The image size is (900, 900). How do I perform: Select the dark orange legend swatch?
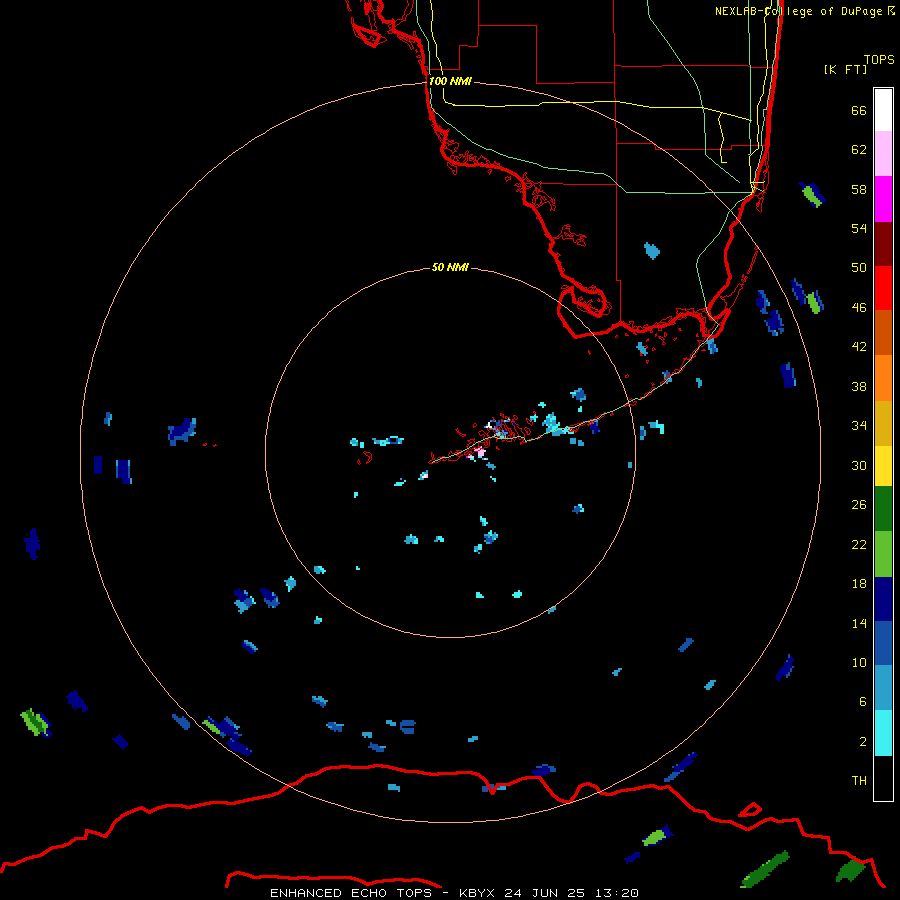click(883, 332)
